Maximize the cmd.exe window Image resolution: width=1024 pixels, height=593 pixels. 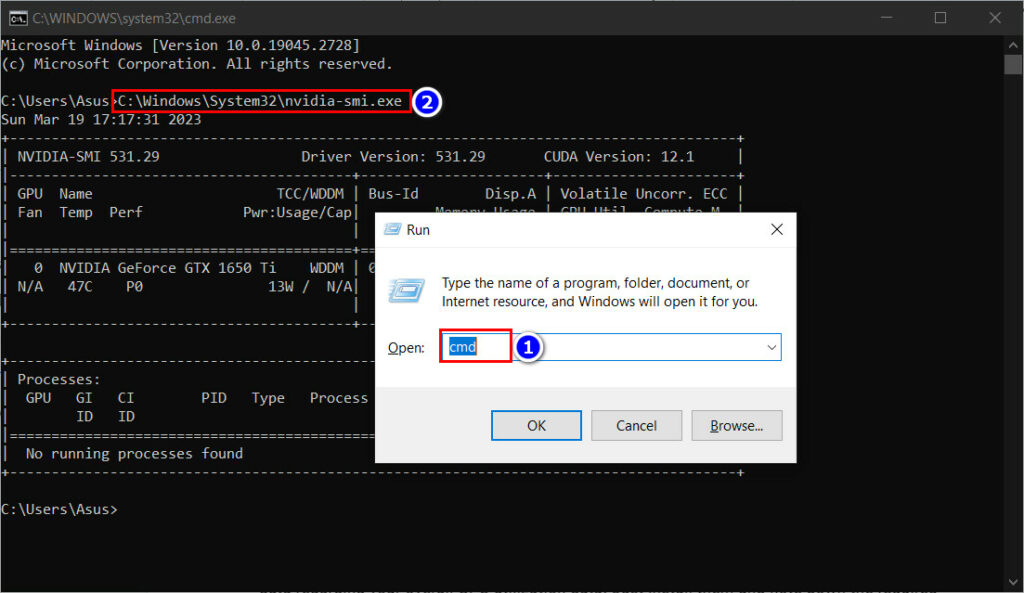click(940, 18)
